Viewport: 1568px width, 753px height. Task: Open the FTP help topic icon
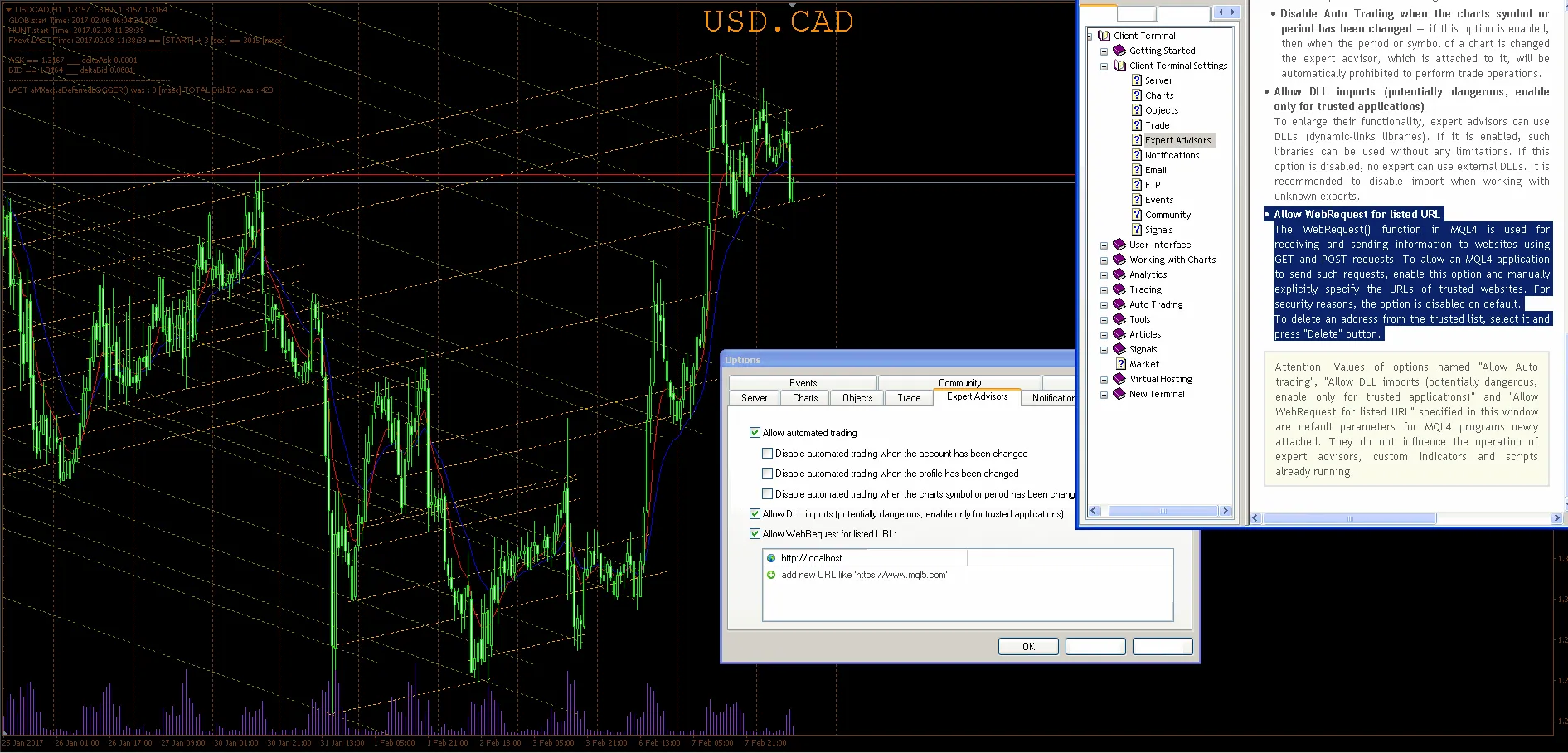tap(1137, 185)
